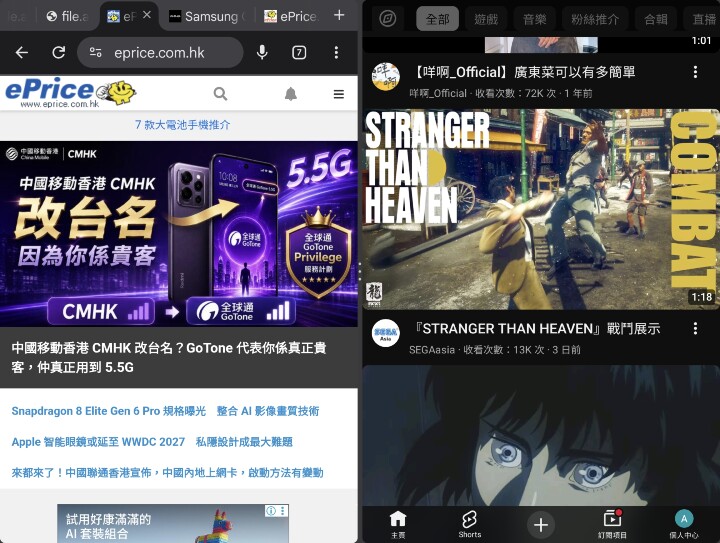
Task: Open 『STRANGER THAN HEAVEN』戰鬥展示 video title
Action: (536, 328)
